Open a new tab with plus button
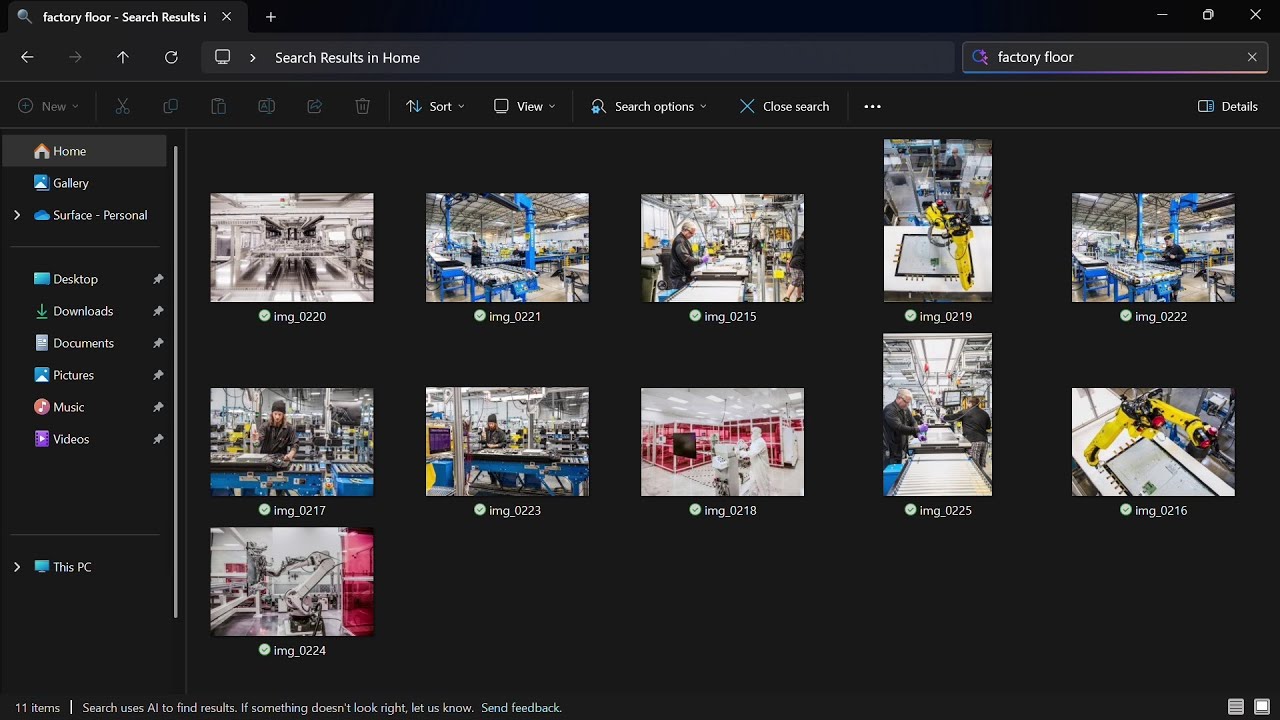The image size is (1280, 720). pos(271,17)
